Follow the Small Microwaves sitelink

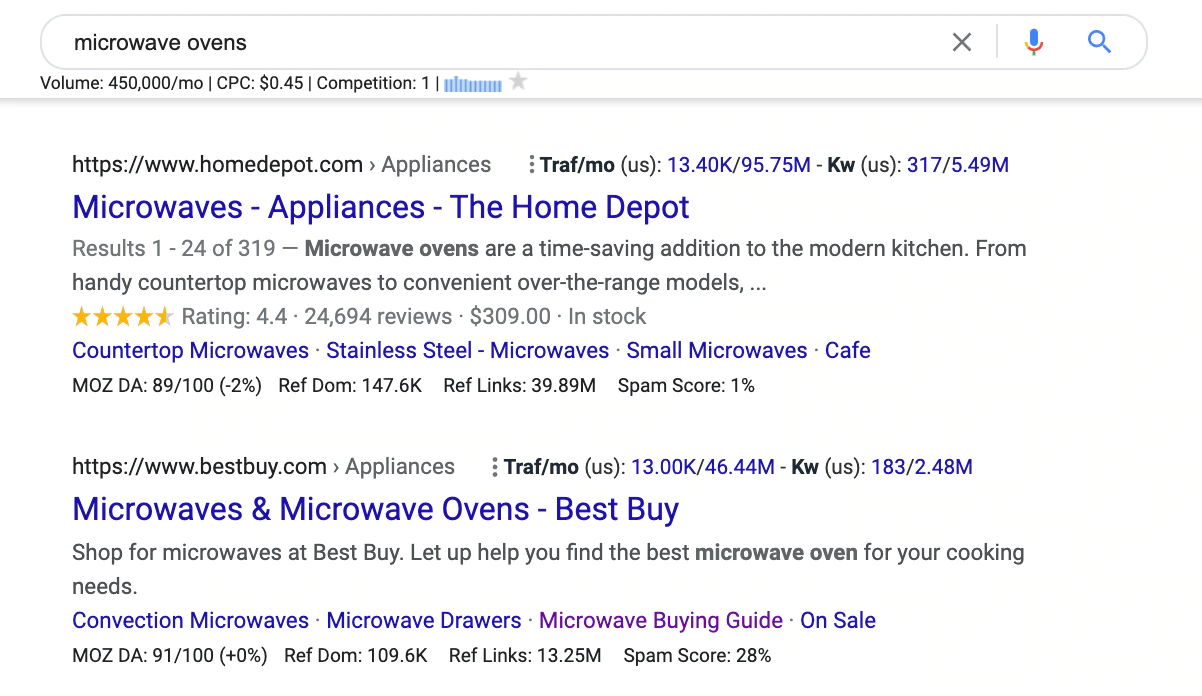[717, 350]
